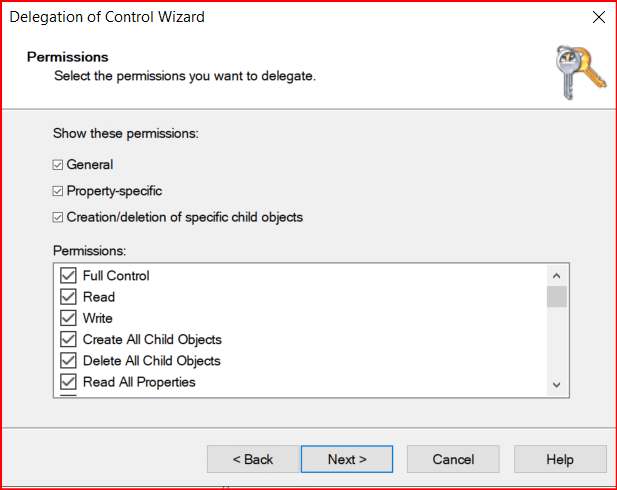Toggle Create All Child Objects permission

coord(69,340)
